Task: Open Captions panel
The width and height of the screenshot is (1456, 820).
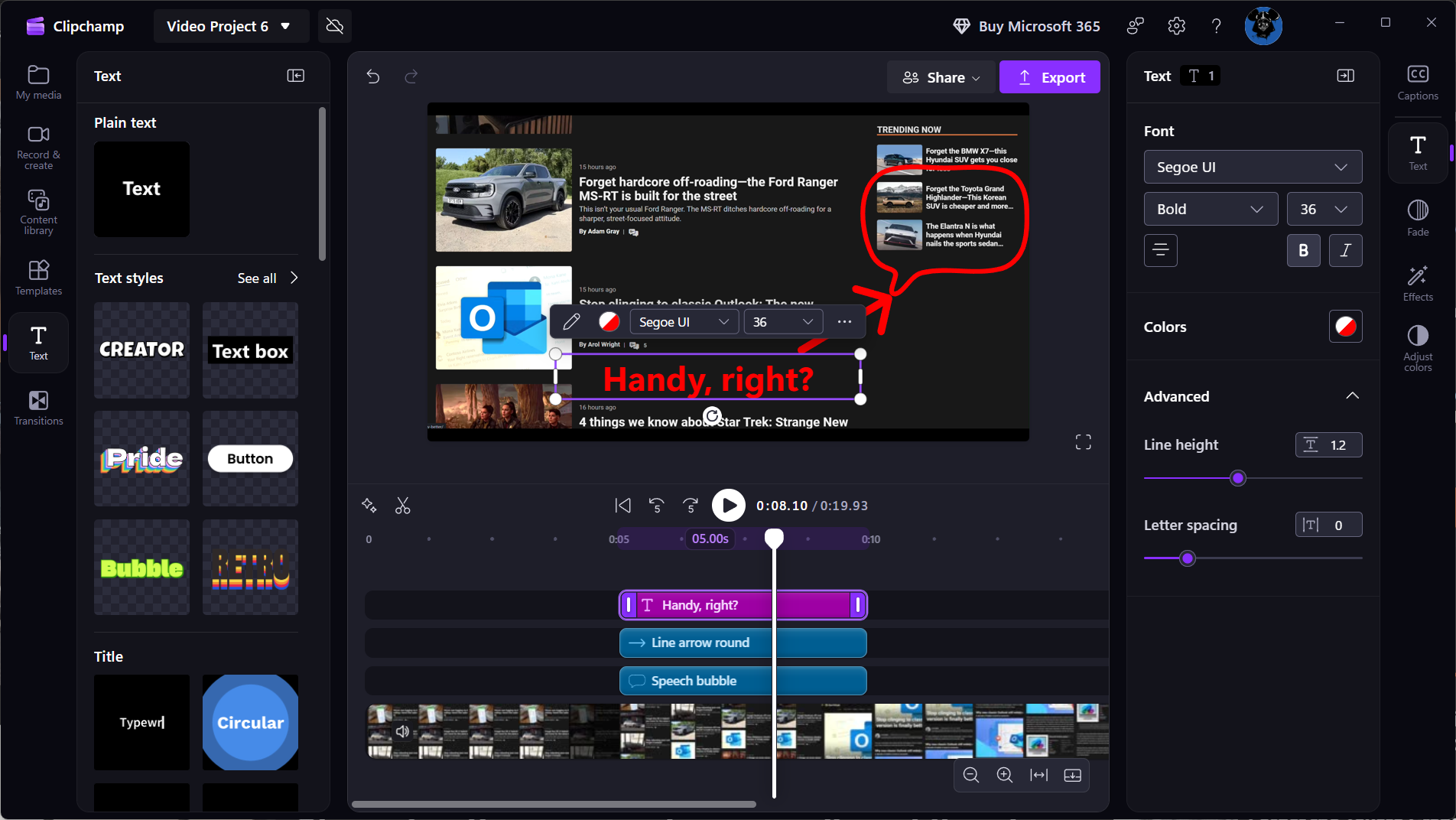Action: tap(1418, 83)
